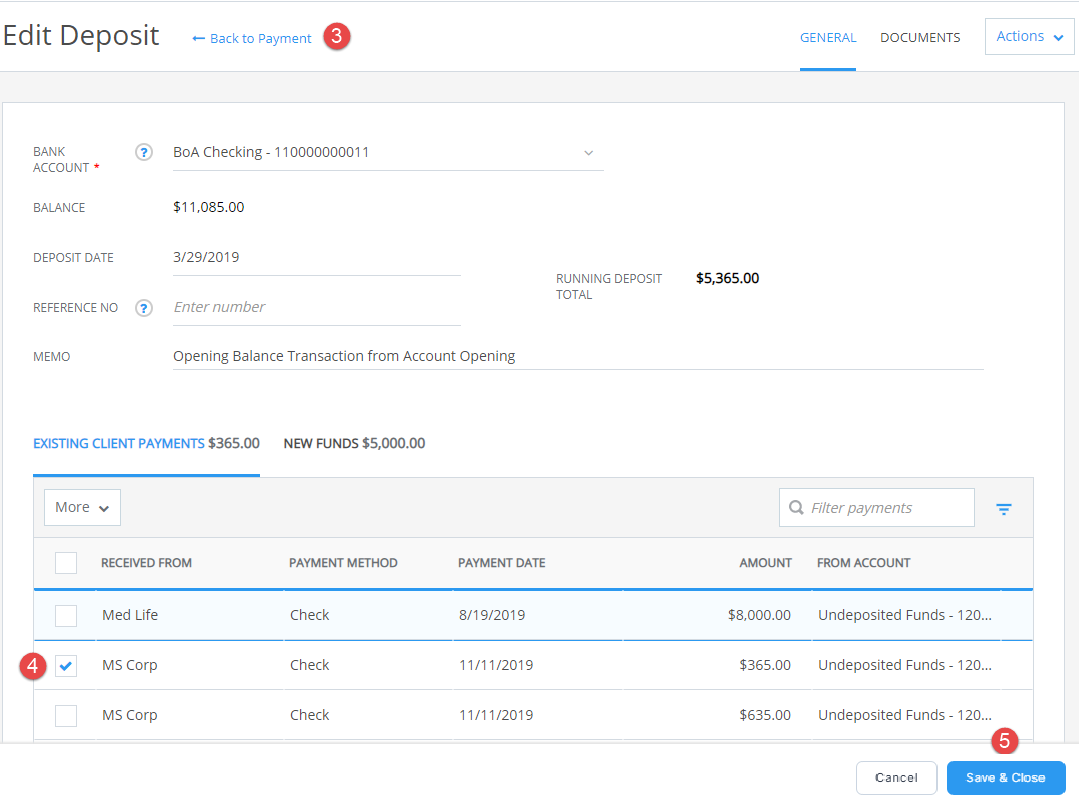Sort by From Account column header
The image size is (1079, 812).
864,563
